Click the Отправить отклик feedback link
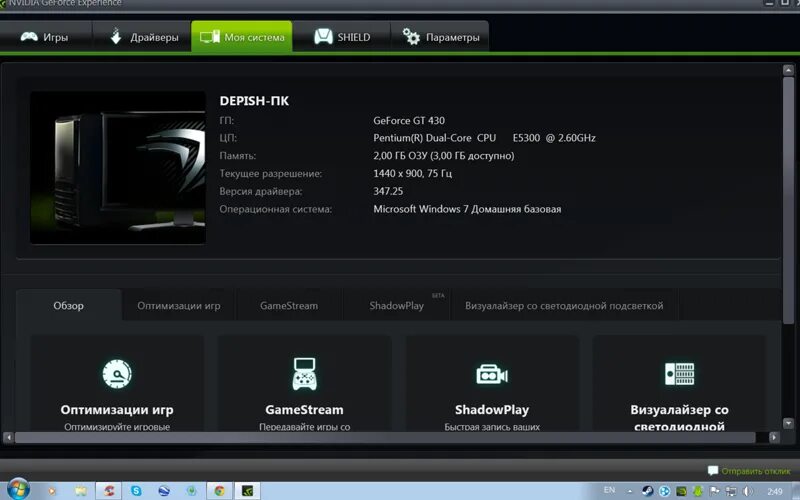 (756, 471)
